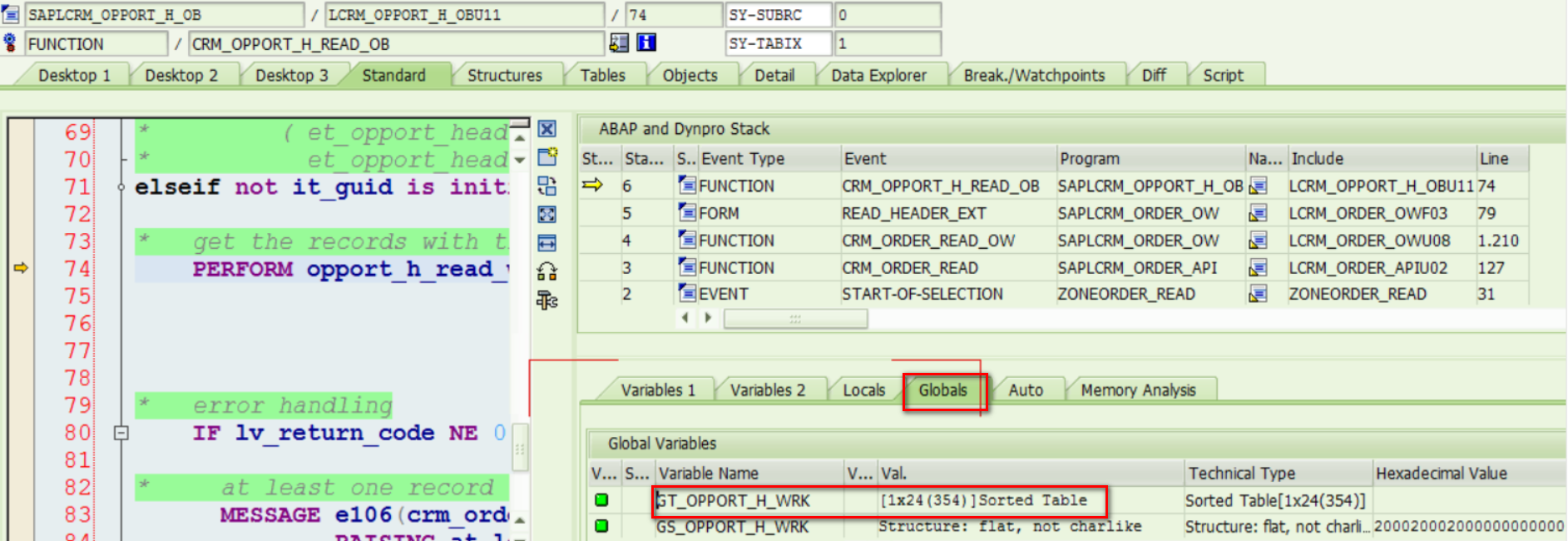
Task: Close the tool with the X icon
Action: [x=547, y=129]
